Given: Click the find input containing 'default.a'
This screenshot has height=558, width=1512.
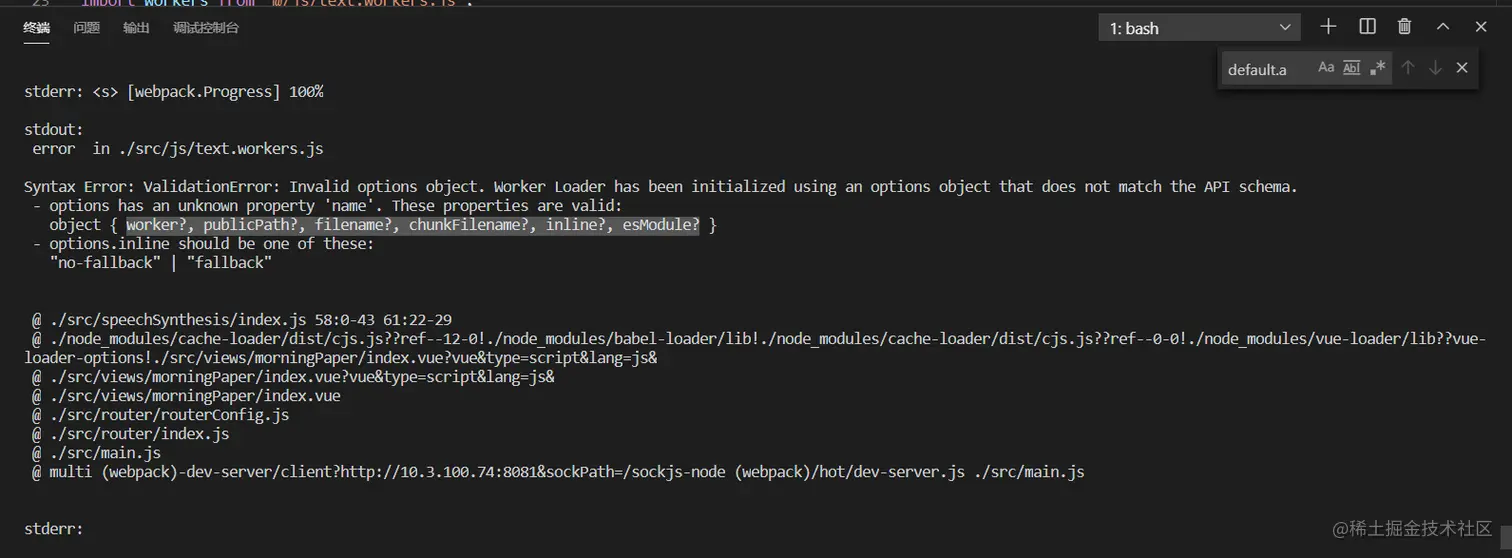Looking at the screenshot, I should tap(1265, 69).
